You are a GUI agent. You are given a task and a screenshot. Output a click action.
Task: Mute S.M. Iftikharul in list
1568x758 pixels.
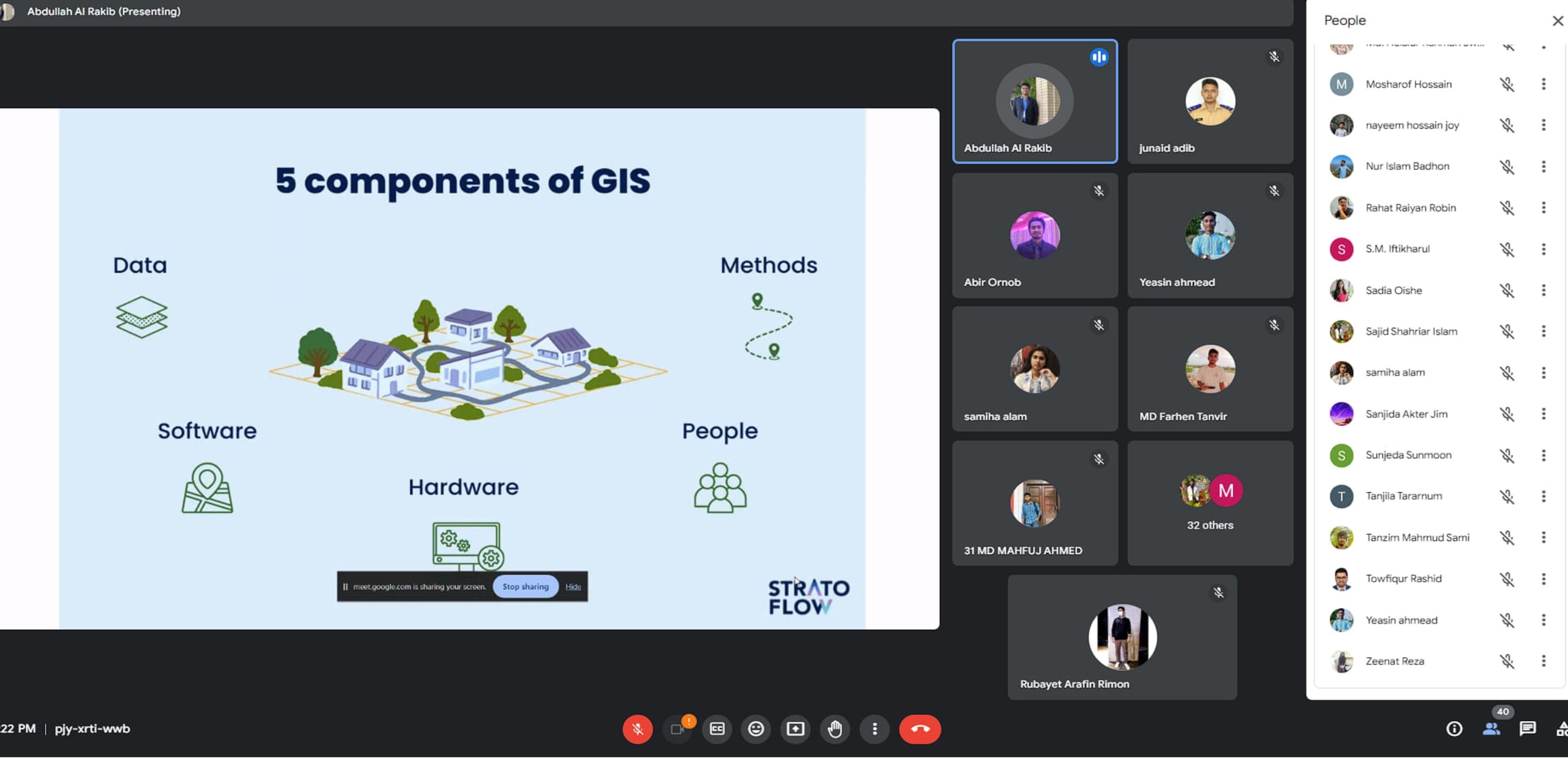coord(1507,249)
